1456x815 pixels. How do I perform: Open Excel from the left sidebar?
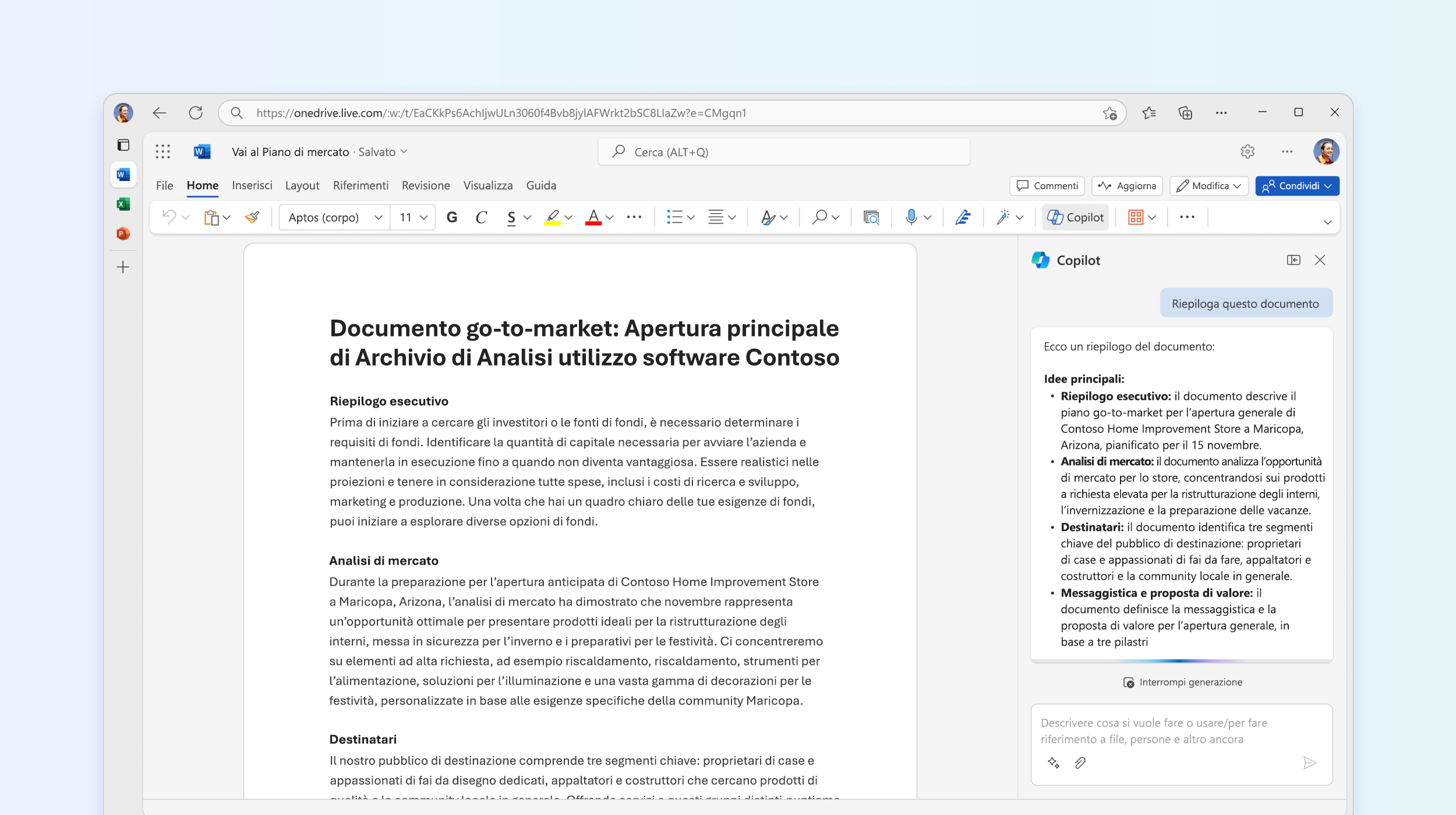pos(123,204)
